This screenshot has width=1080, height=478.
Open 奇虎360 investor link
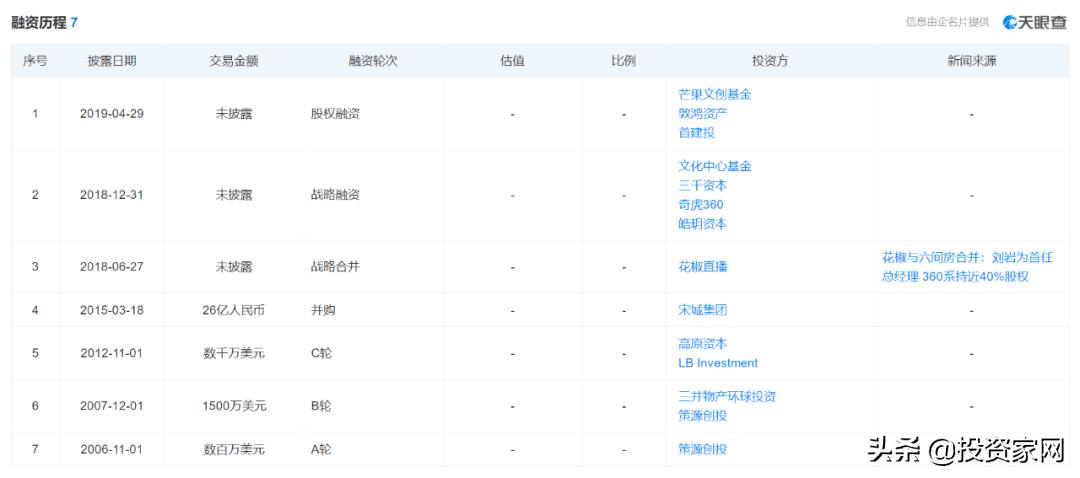(700, 205)
